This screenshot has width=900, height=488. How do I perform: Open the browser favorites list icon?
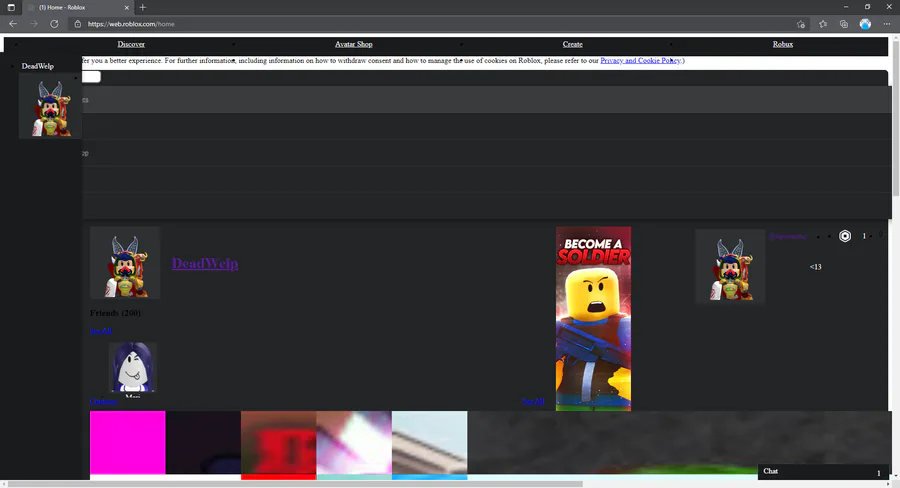click(823, 24)
